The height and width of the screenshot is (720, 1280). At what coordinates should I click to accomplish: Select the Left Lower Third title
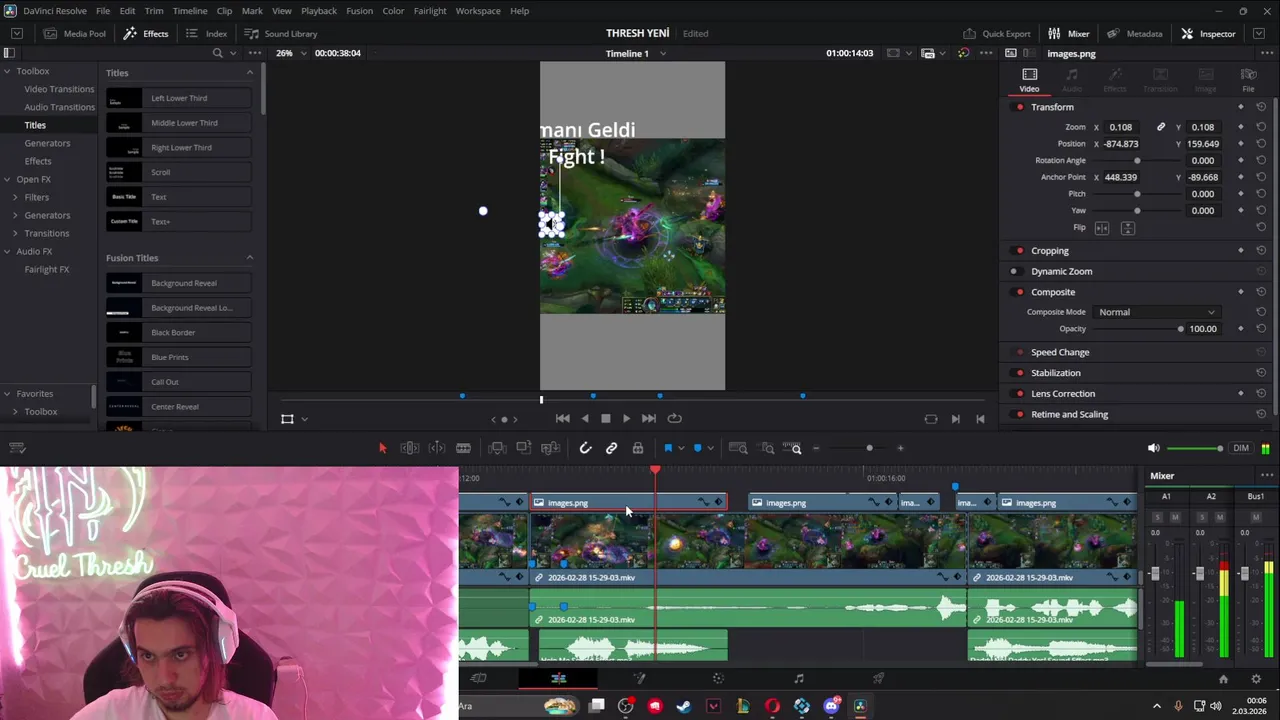[179, 98]
